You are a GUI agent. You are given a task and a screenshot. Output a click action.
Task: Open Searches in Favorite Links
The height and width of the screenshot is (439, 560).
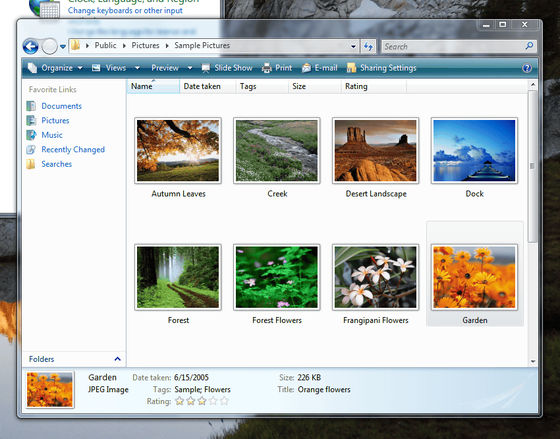point(56,164)
